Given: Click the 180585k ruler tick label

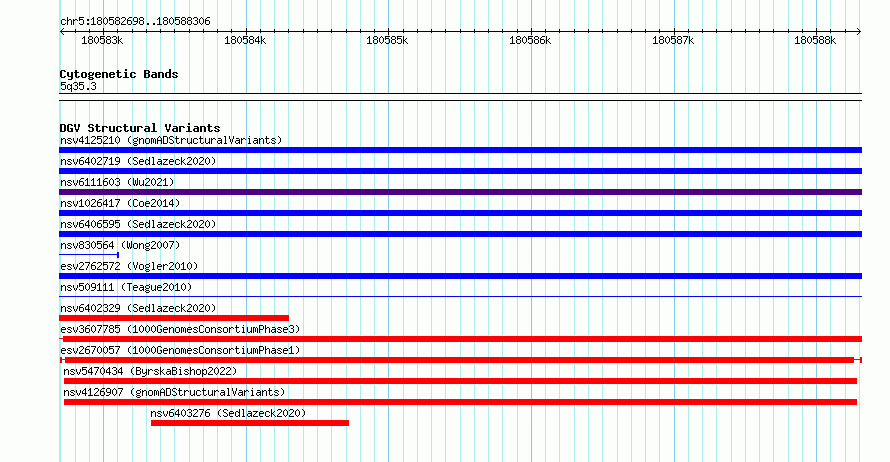Looking at the screenshot, I should pos(387,41).
